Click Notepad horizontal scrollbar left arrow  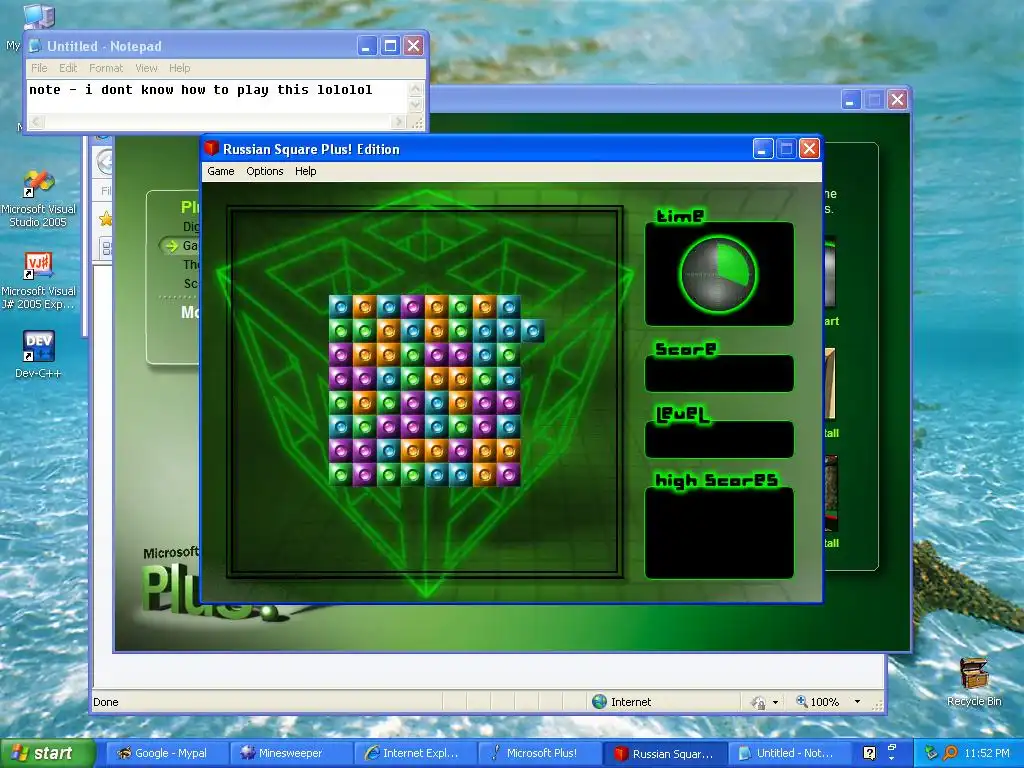pyautogui.click(x=37, y=121)
